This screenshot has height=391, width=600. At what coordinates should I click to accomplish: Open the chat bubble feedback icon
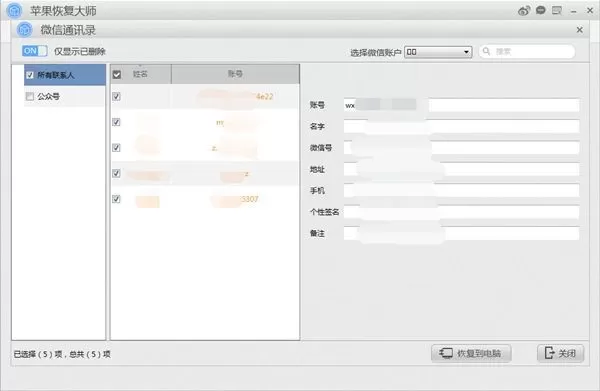541,10
